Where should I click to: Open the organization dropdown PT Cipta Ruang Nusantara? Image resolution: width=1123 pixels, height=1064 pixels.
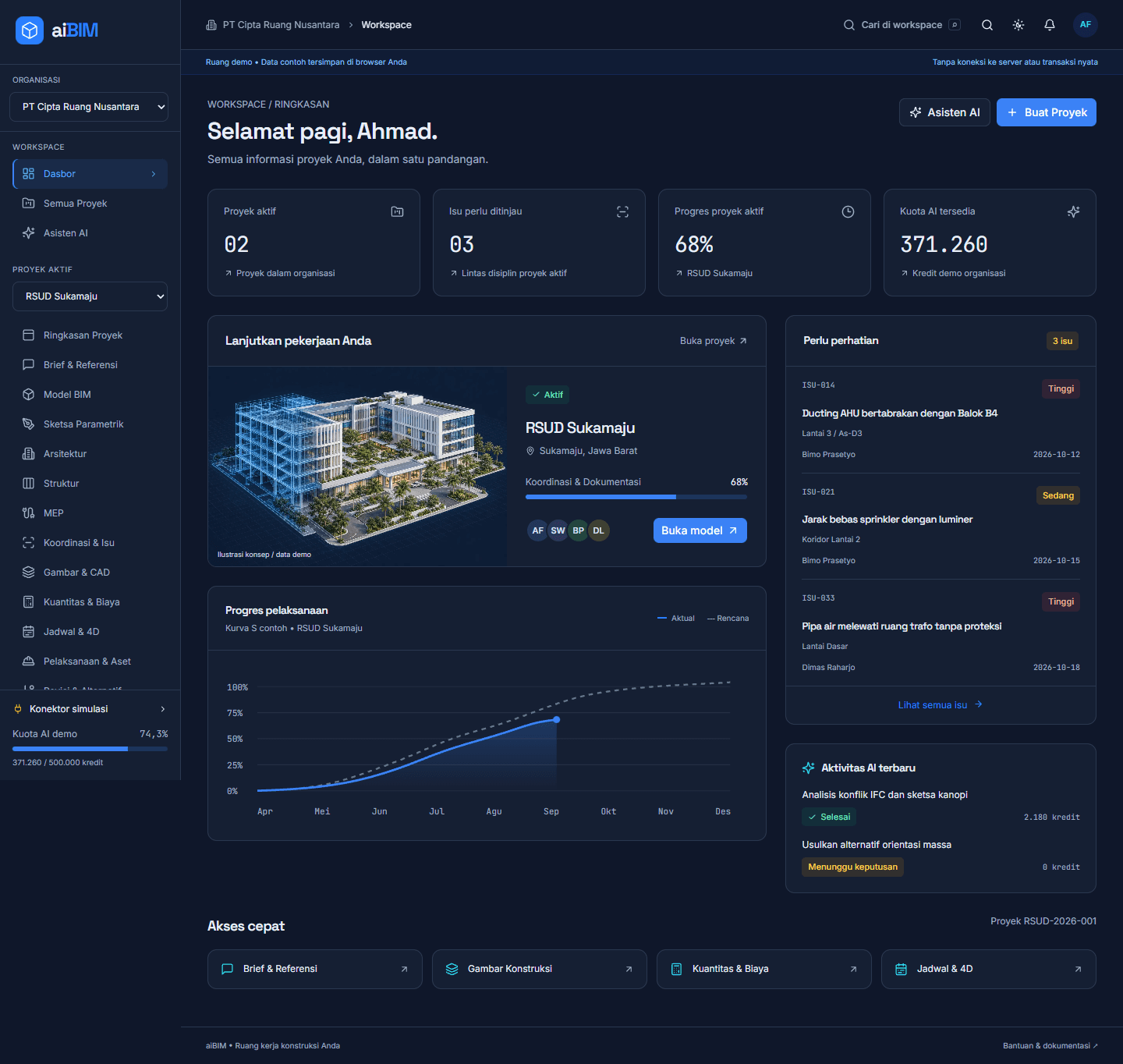point(89,107)
